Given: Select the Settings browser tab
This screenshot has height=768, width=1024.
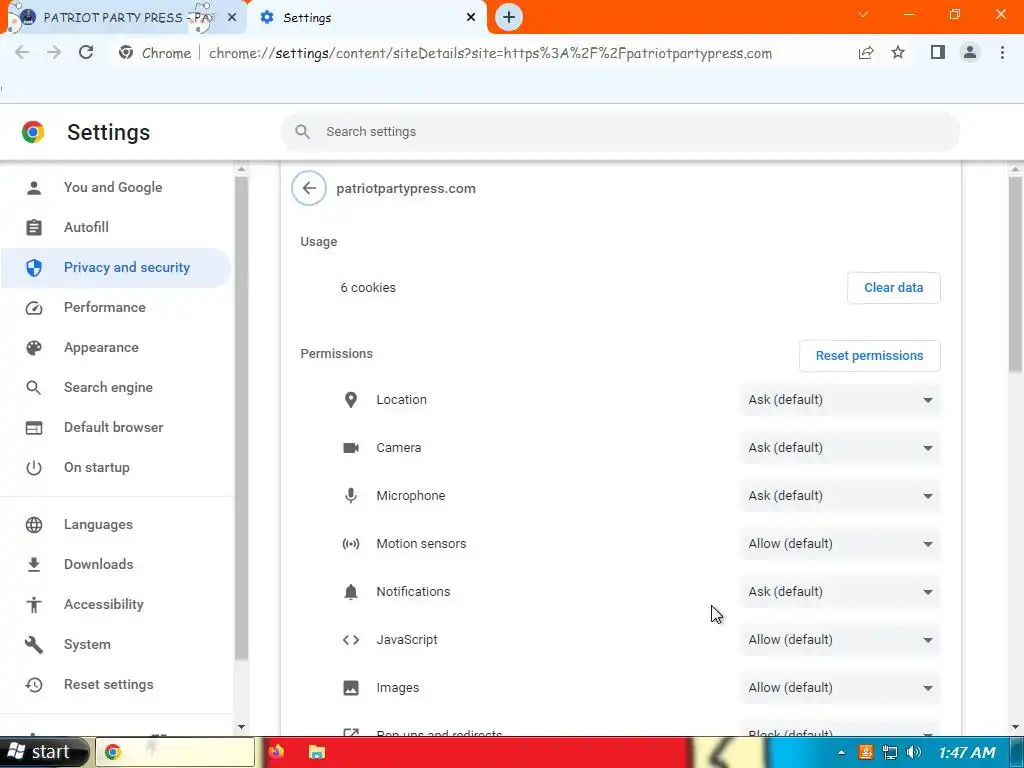Looking at the screenshot, I should coord(366,18).
